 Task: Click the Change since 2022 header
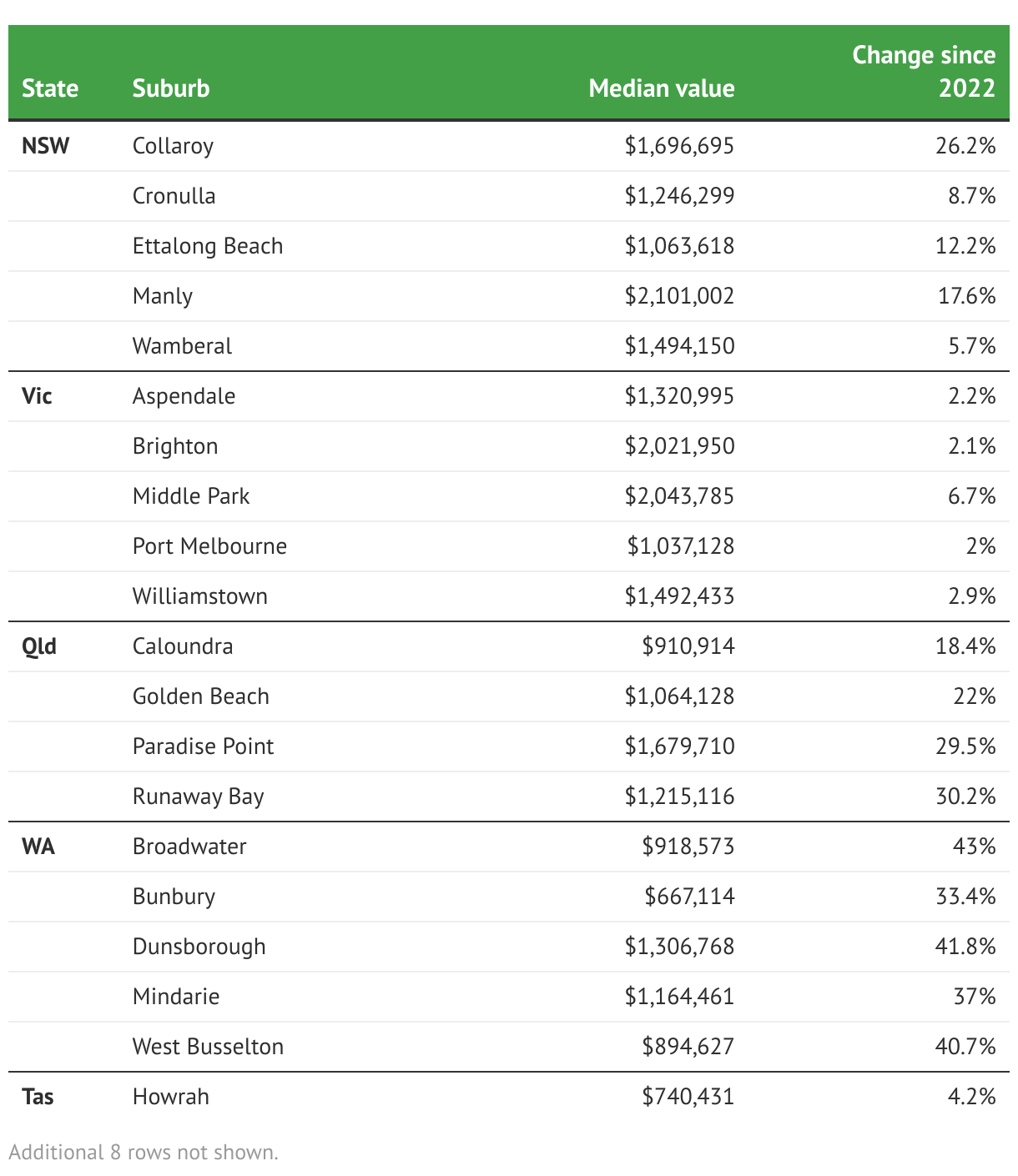pos(923,72)
